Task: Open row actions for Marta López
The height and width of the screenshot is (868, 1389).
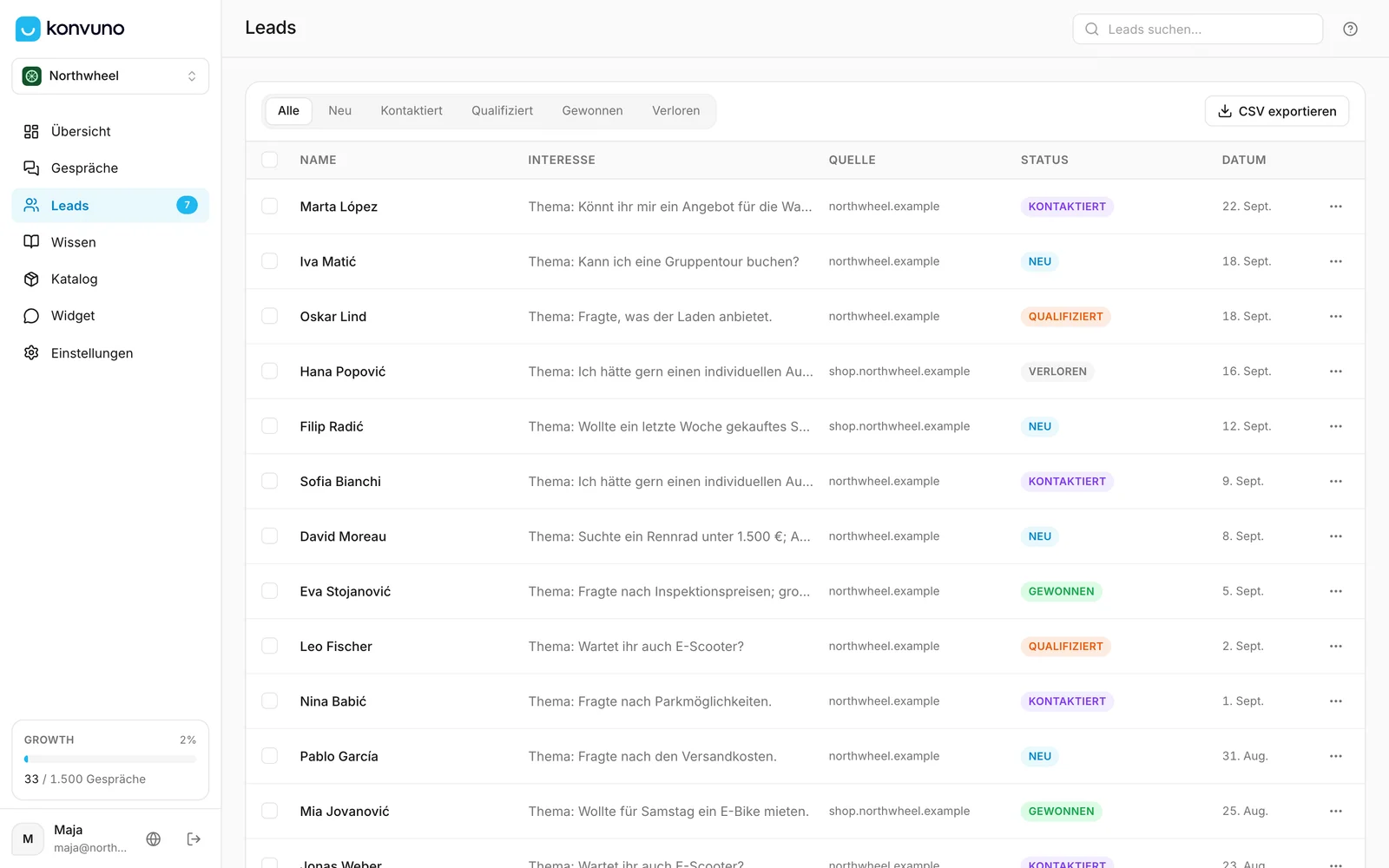Action: pyautogui.click(x=1335, y=207)
